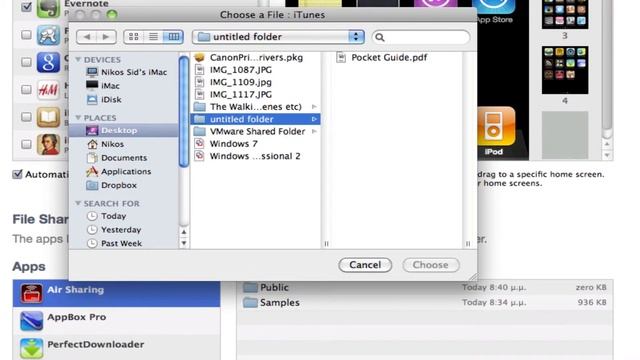
Task: Click the Cancel button
Action: click(x=365, y=265)
